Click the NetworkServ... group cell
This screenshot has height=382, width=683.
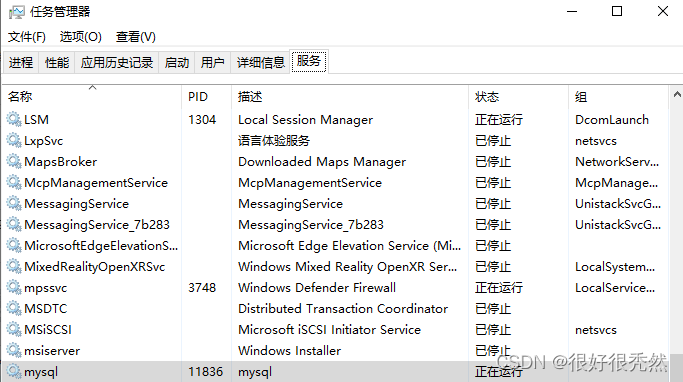pos(617,162)
